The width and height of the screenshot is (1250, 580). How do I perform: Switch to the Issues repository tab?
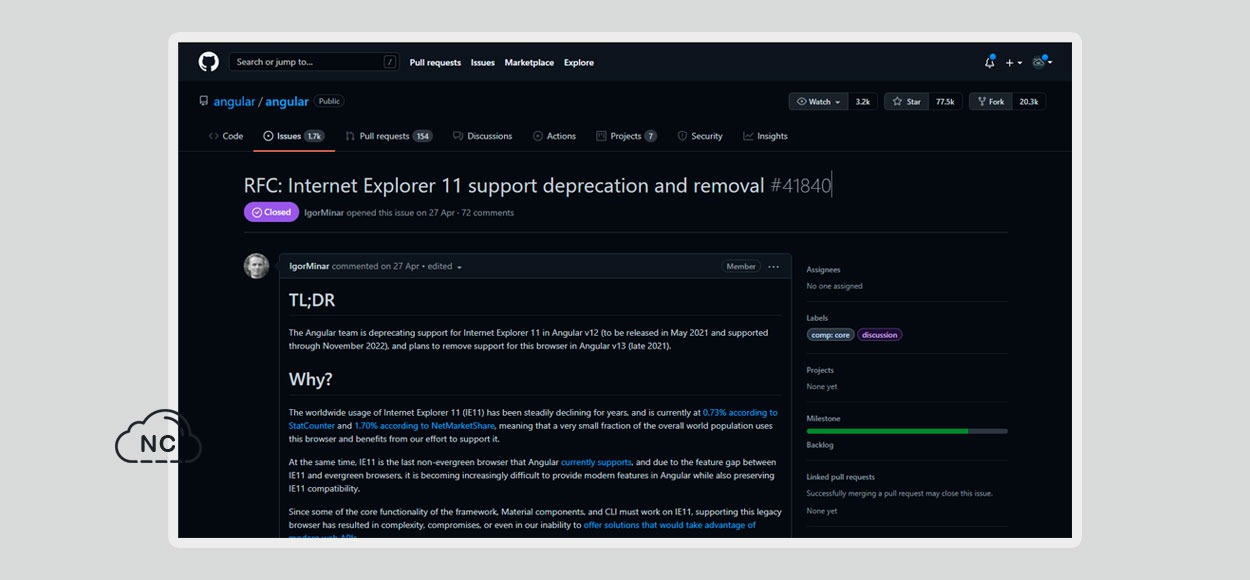click(293, 136)
